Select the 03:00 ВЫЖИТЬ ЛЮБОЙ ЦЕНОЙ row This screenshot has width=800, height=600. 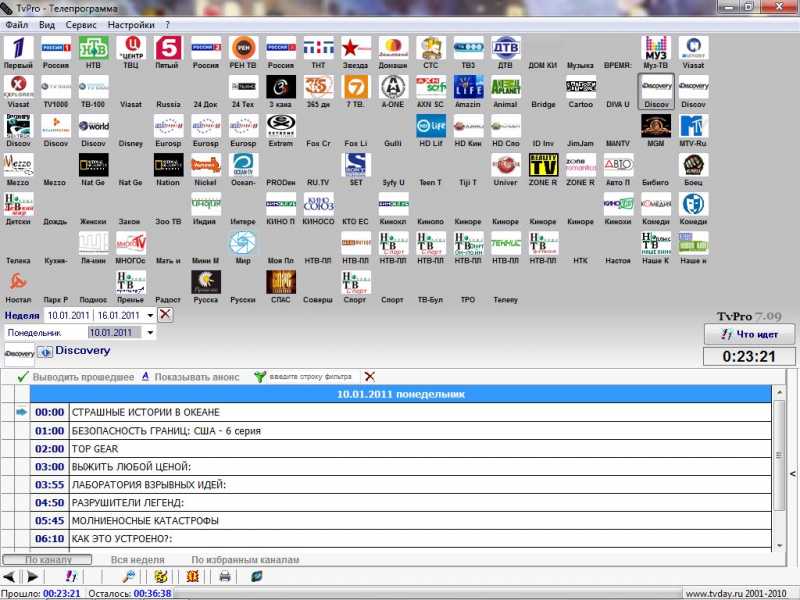point(401,467)
